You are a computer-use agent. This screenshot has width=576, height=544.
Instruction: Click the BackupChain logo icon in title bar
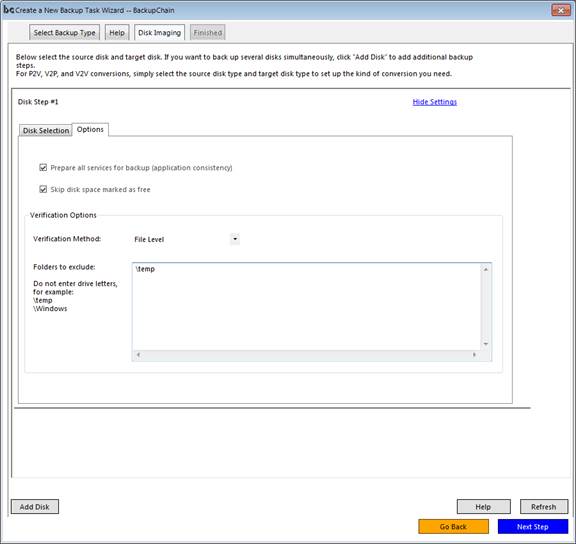8,10
